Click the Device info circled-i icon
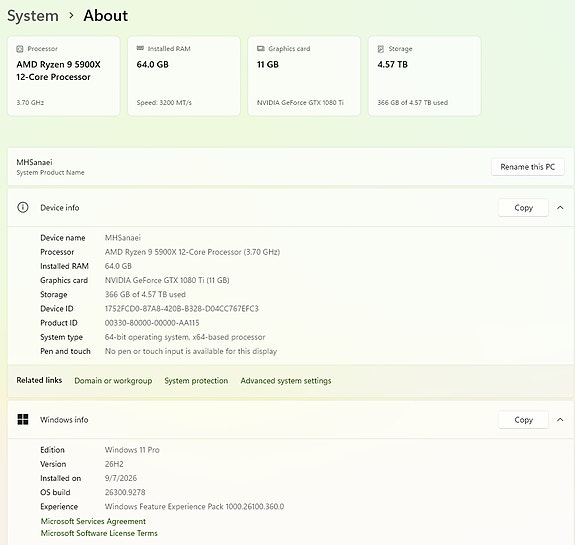Image resolution: width=575 pixels, height=545 pixels. [x=23, y=208]
